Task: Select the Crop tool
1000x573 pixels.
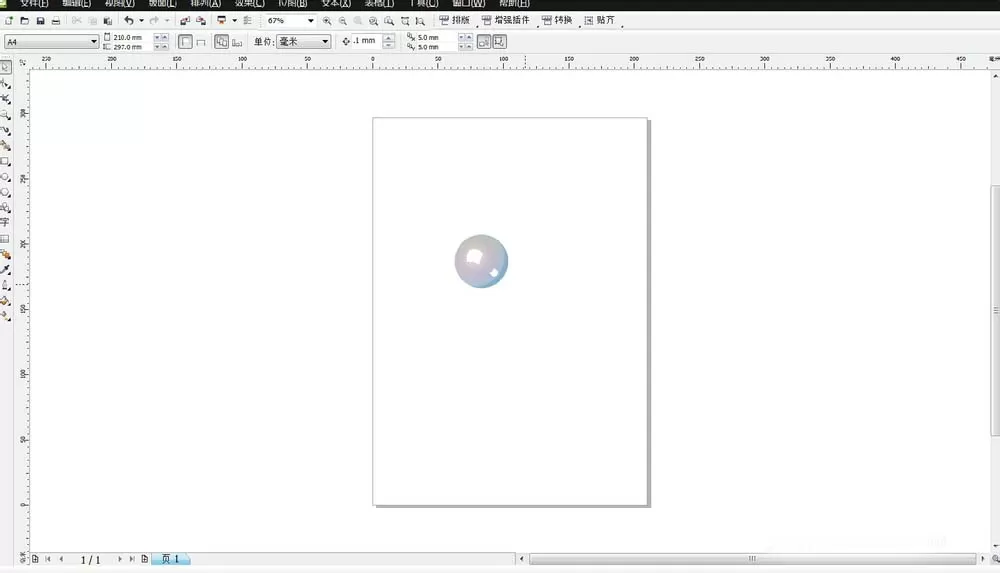Action: [6, 99]
